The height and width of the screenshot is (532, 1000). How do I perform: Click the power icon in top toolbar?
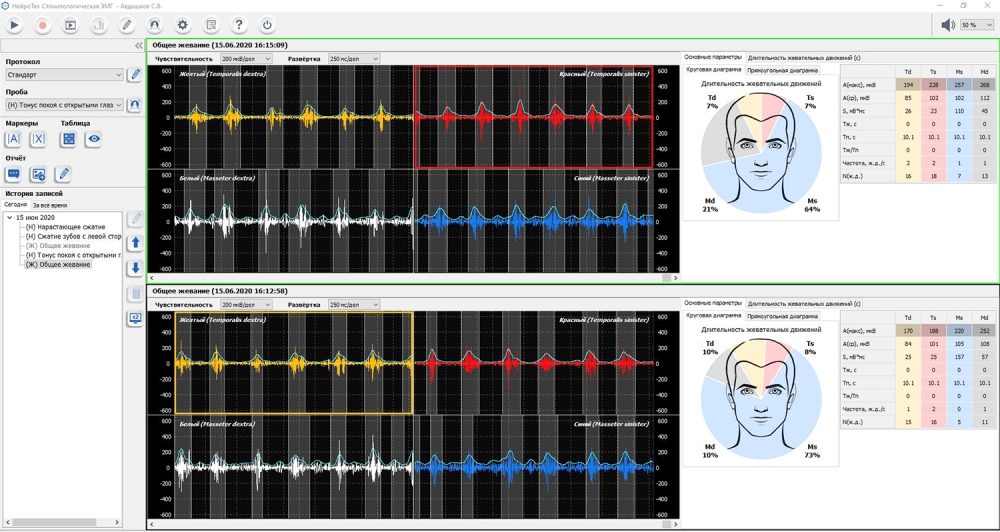[267, 25]
